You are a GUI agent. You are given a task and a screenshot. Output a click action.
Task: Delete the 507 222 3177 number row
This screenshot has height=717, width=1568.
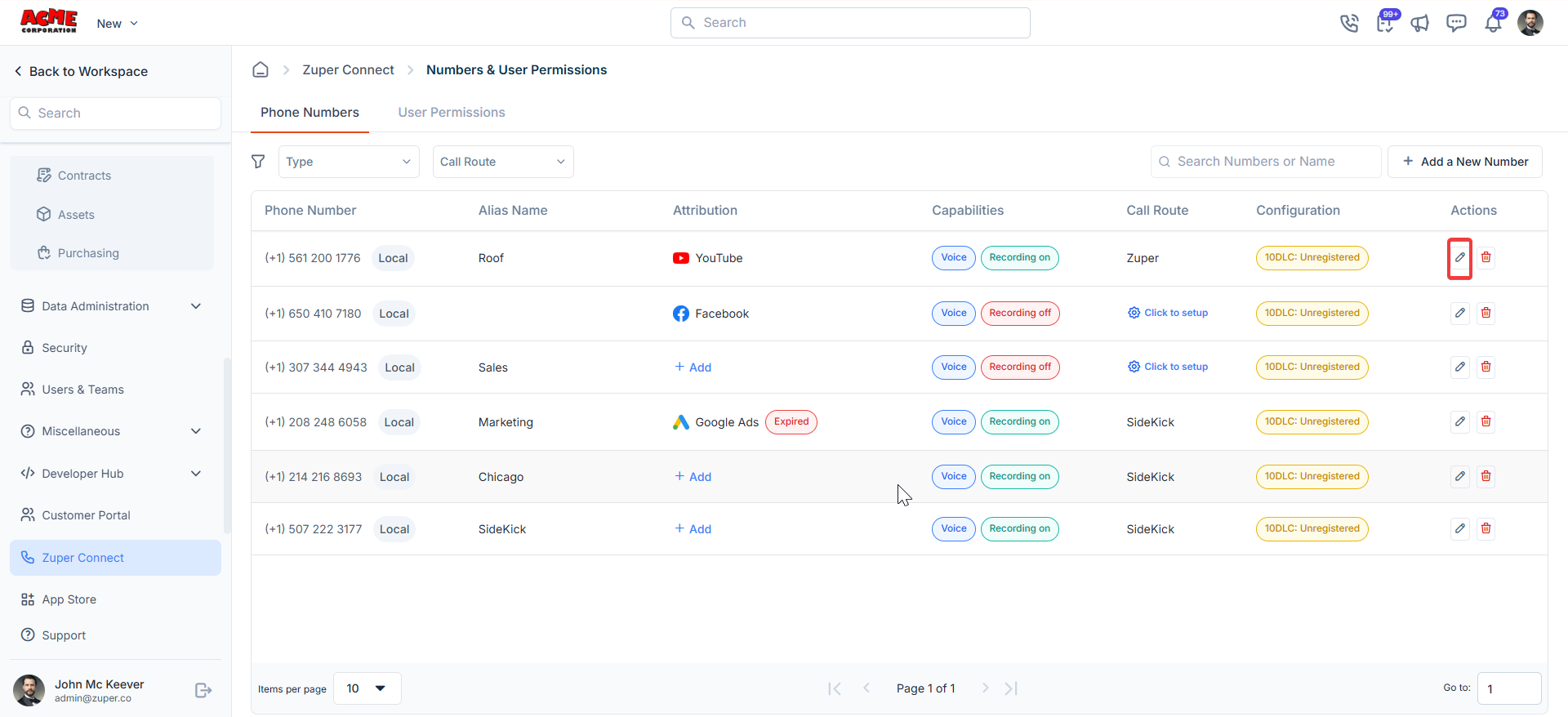(1486, 529)
